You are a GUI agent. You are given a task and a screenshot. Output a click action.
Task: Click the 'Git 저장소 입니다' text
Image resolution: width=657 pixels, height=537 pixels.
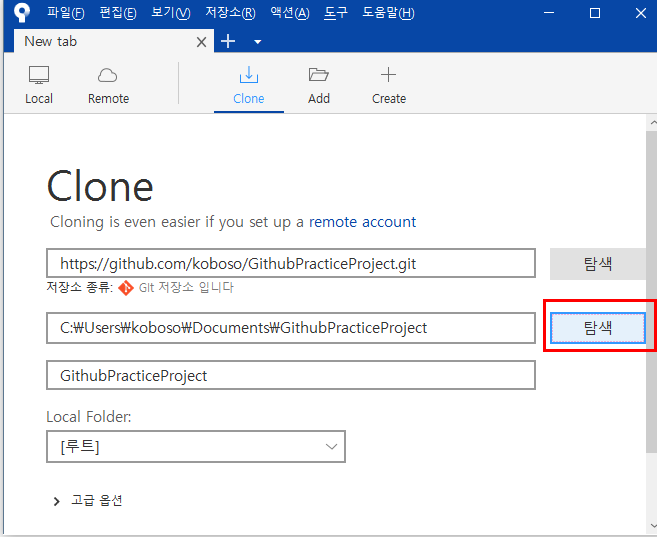186,287
